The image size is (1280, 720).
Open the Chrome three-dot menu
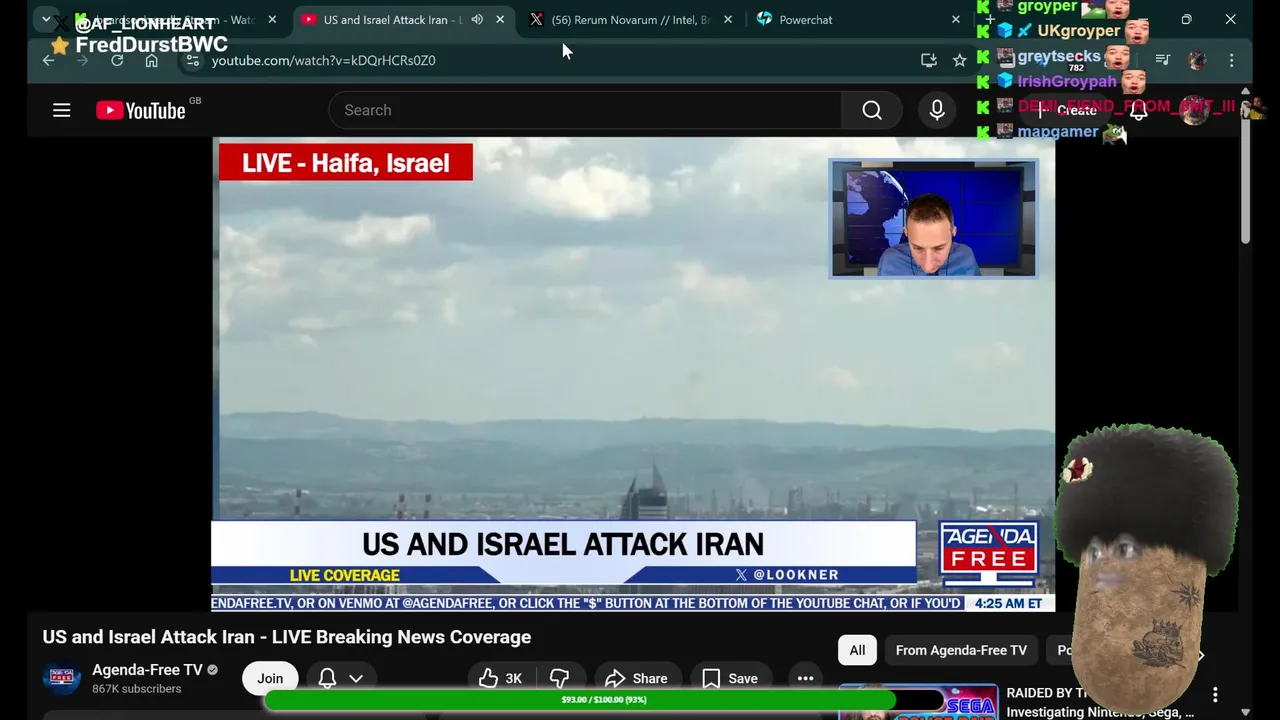pos(1231,60)
